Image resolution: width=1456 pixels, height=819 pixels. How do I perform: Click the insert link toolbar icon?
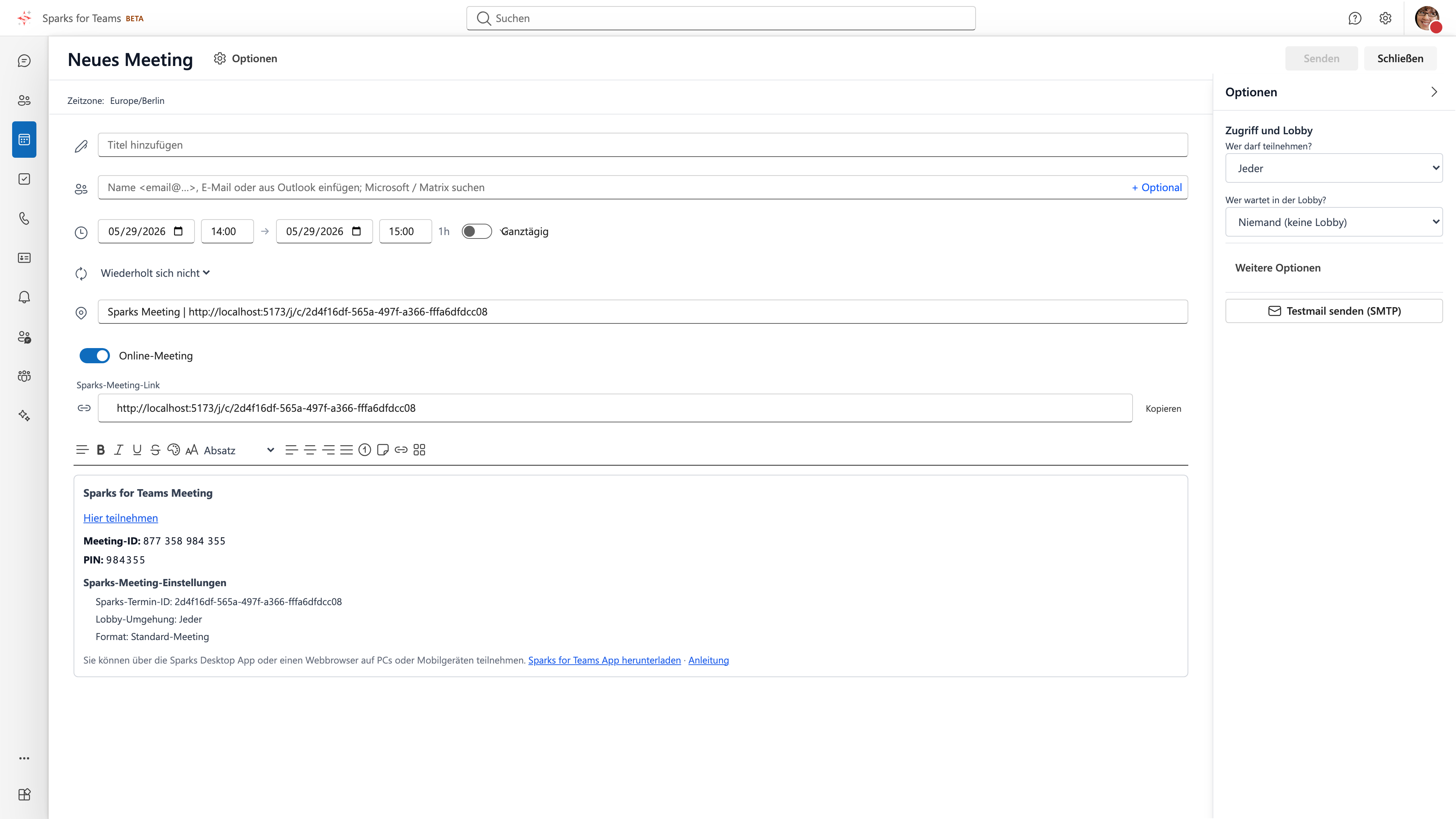401,450
